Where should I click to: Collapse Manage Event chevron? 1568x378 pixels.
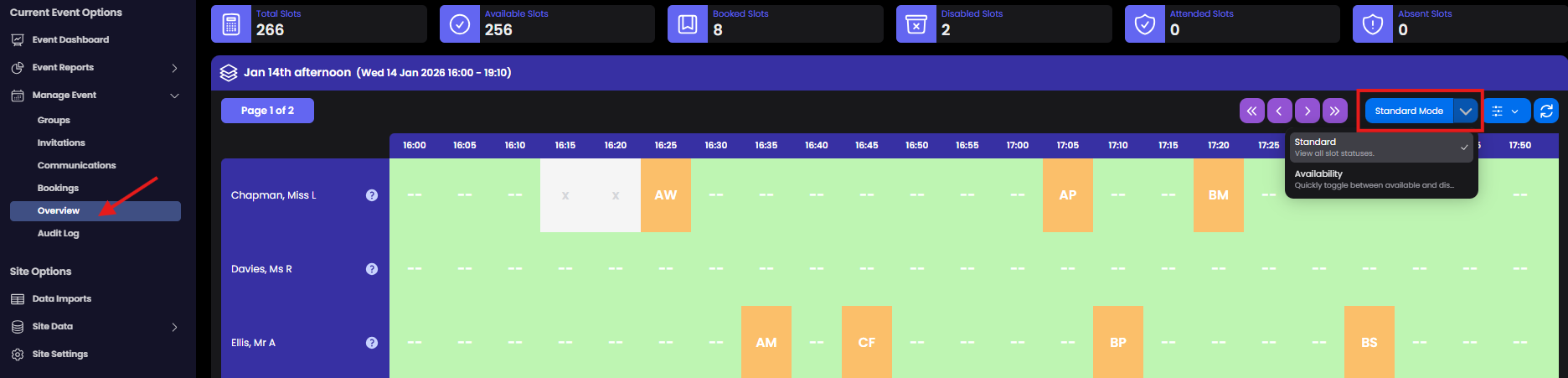[174, 96]
